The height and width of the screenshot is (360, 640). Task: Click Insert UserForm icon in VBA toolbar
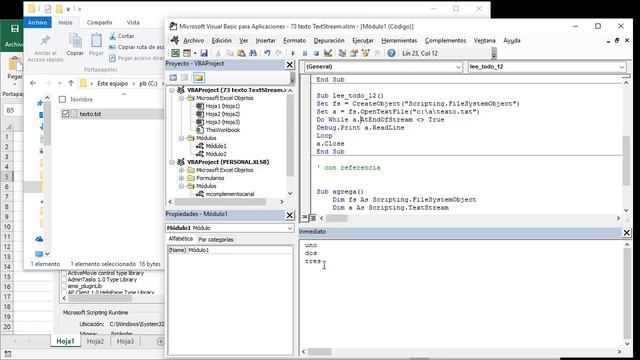coord(187,53)
